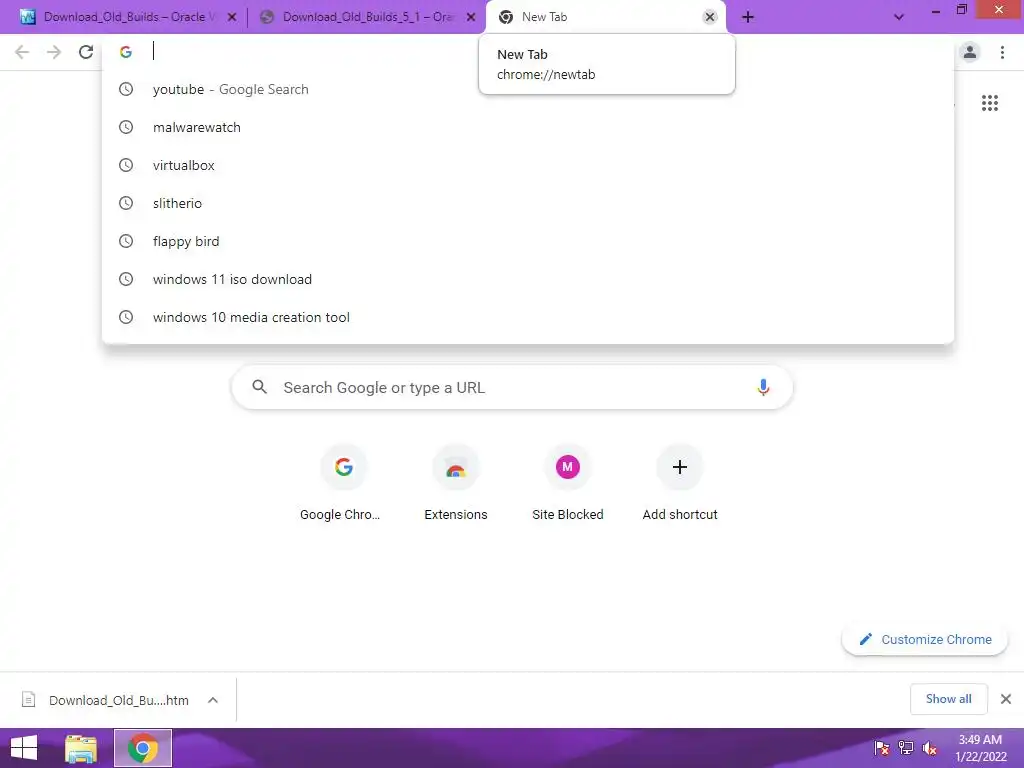The image size is (1024, 768).
Task: Click the forward navigation arrow
Action: coord(54,52)
